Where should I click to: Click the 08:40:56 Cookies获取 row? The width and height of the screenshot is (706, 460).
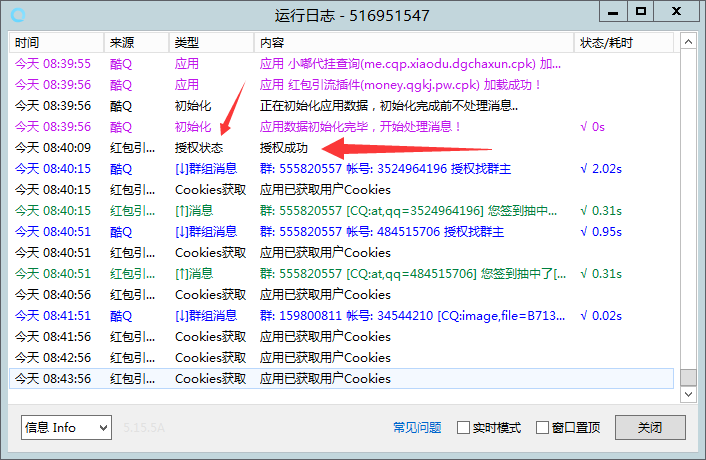341,295
